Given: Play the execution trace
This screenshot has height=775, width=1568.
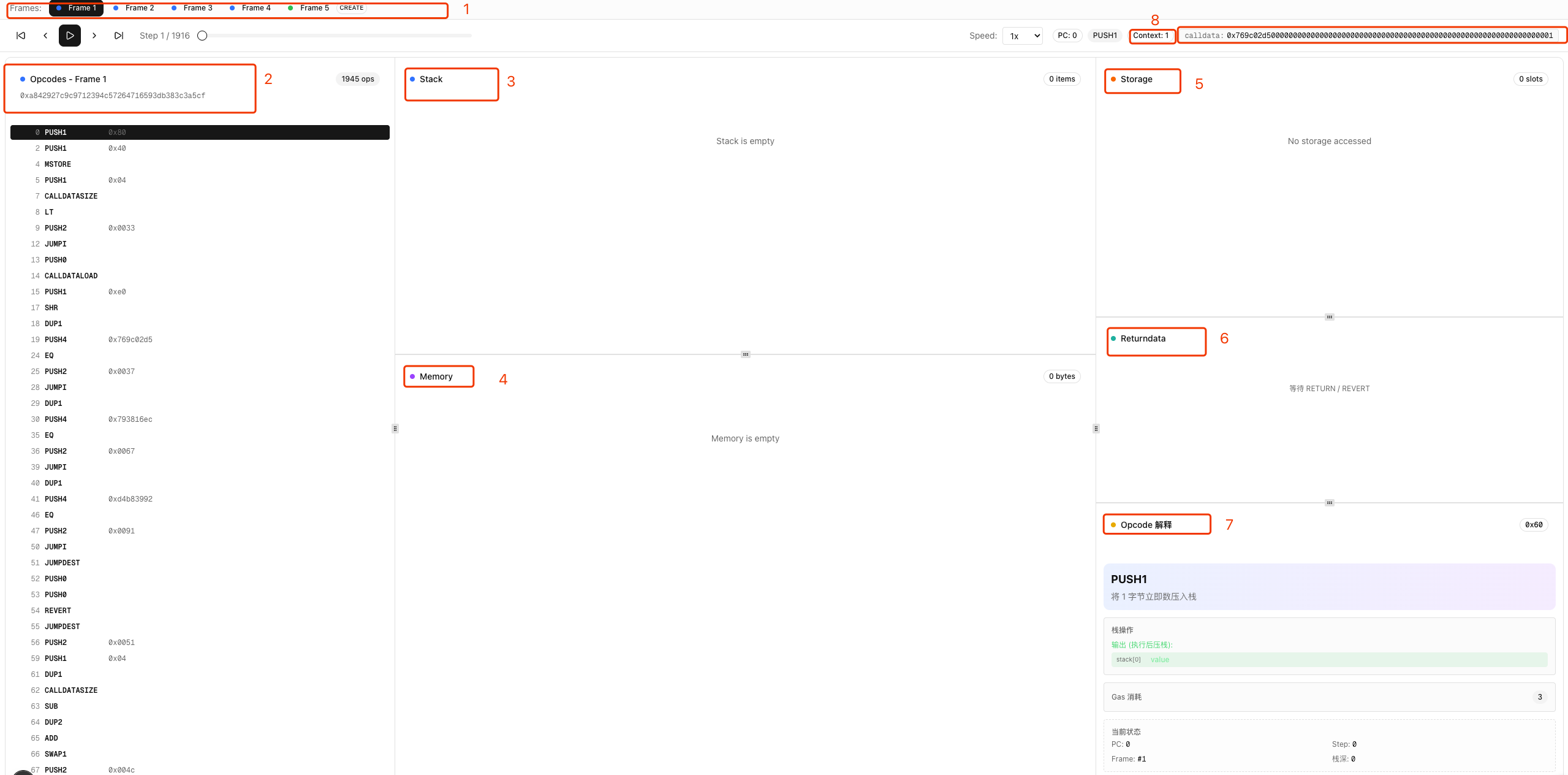Looking at the screenshot, I should [70, 35].
